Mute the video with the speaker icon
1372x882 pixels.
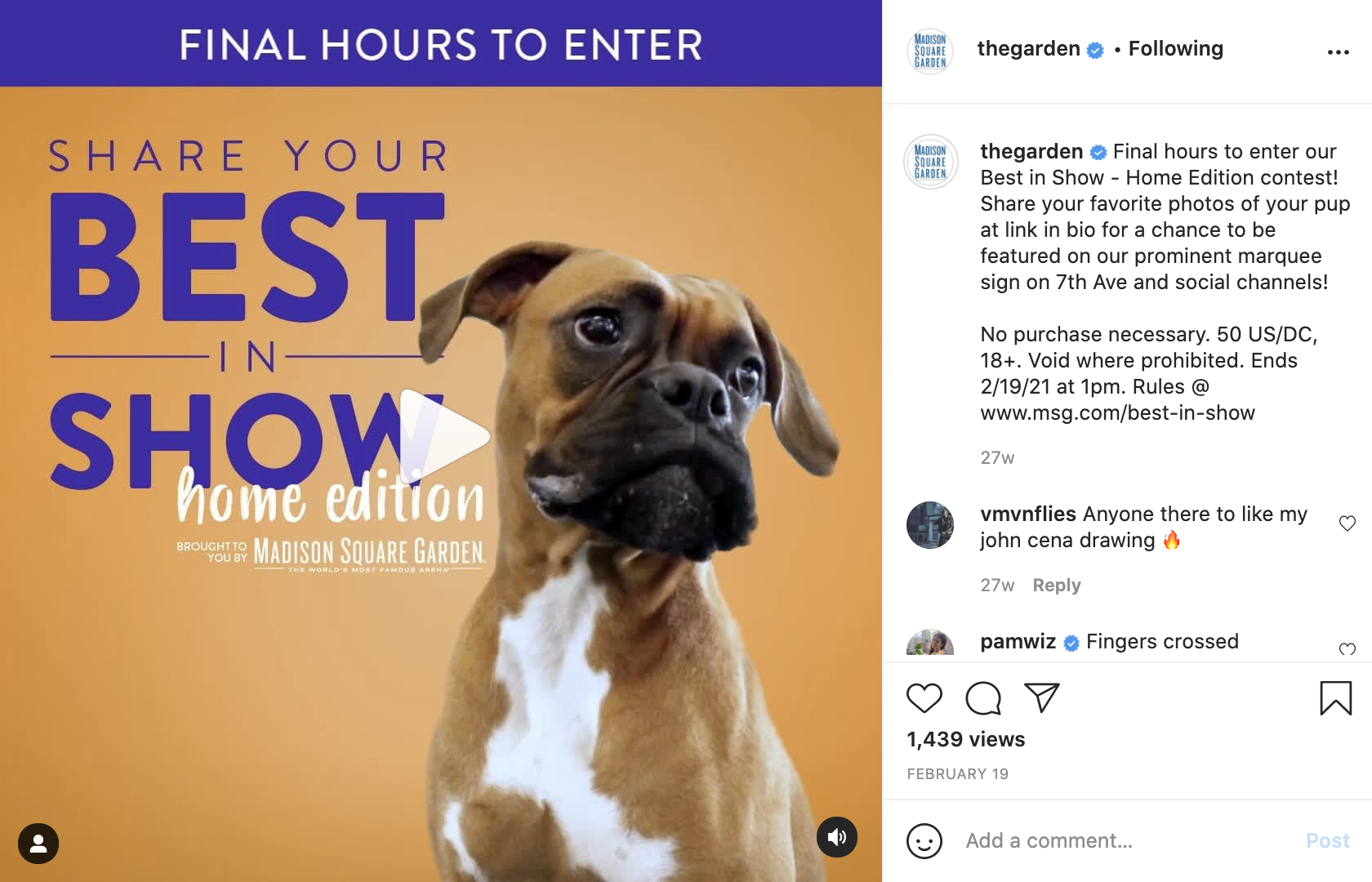837,837
